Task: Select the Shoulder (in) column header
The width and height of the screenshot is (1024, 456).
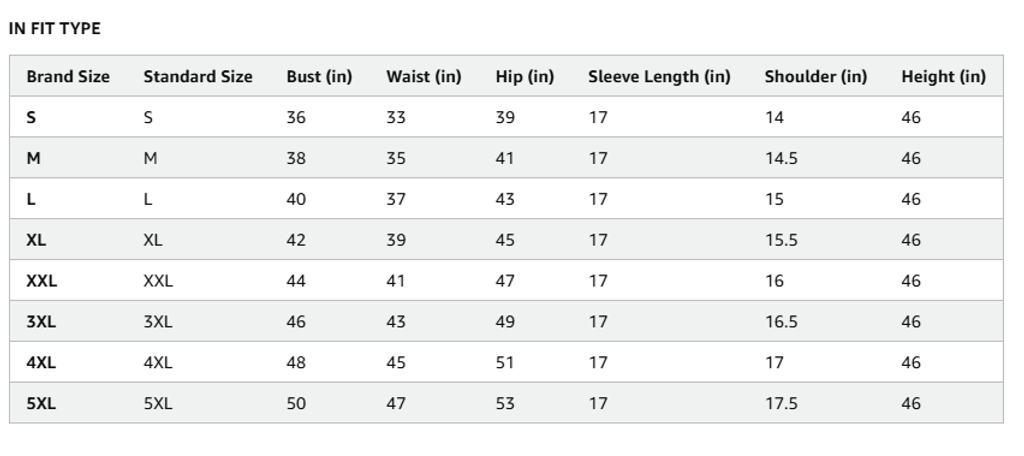Action: 815,76
